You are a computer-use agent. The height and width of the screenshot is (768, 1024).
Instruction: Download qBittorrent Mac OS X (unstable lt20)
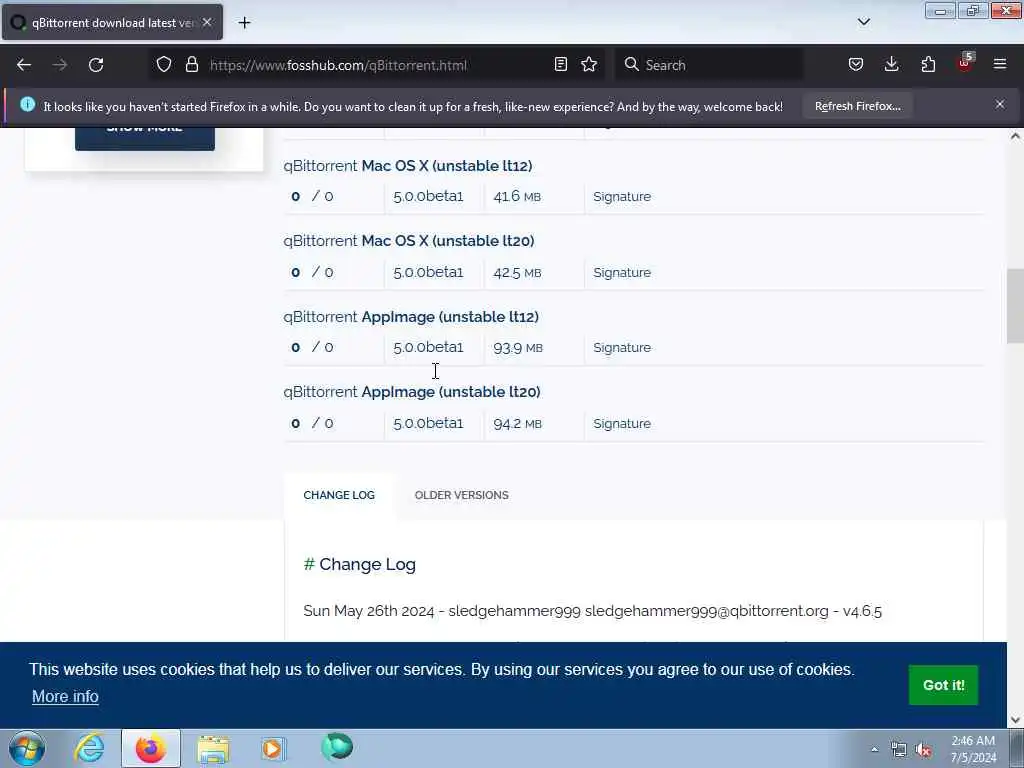408,241
